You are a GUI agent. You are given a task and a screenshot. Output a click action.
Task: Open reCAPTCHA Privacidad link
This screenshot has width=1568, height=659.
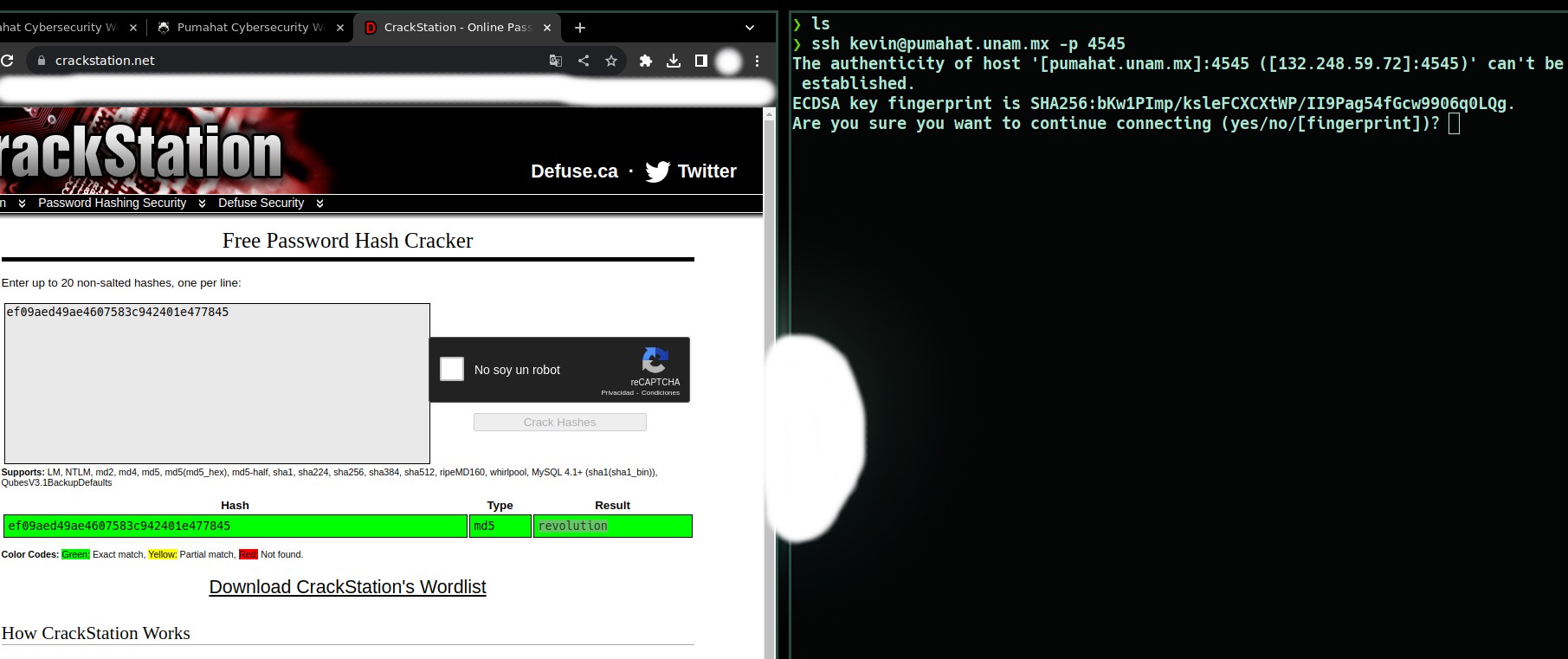coord(617,393)
